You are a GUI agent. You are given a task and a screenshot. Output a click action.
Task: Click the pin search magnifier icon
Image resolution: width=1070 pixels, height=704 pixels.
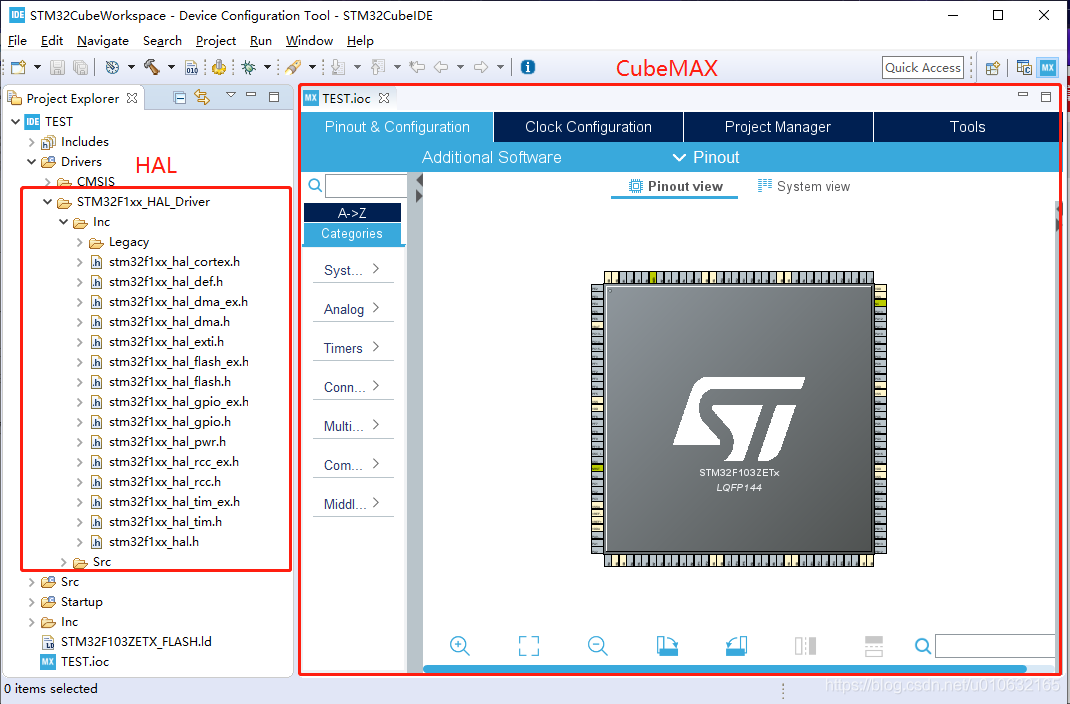pyautogui.click(x=923, y=645)
